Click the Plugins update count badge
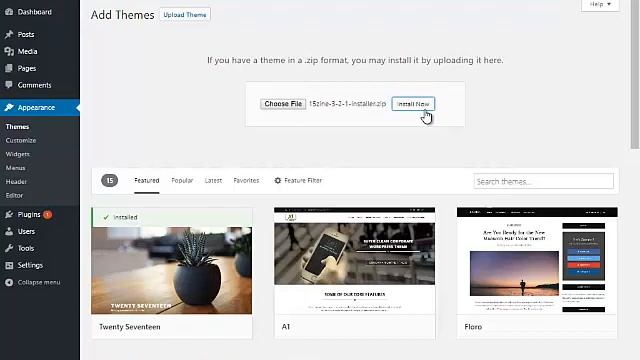The image size is (640, 360). [x=47, y=214]
